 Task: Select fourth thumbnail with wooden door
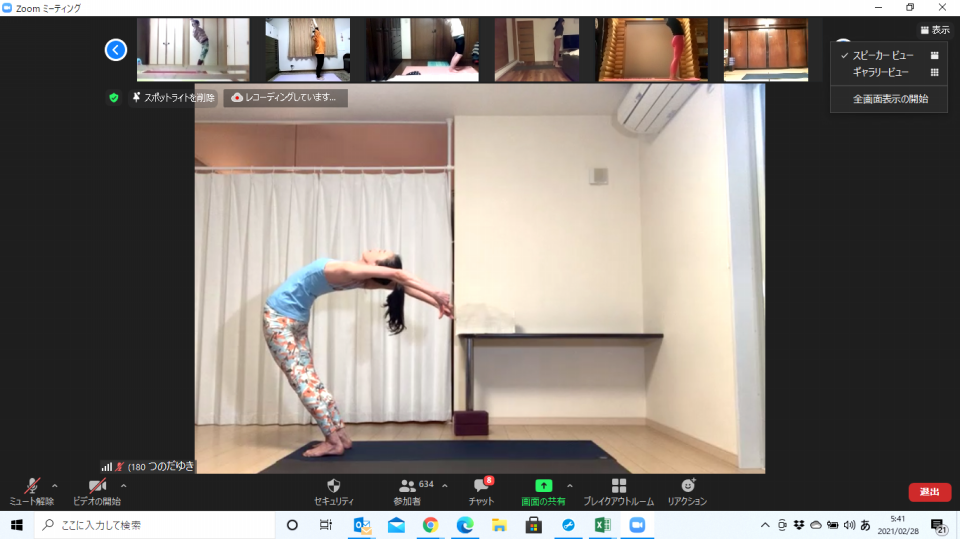tap(537, 50)
